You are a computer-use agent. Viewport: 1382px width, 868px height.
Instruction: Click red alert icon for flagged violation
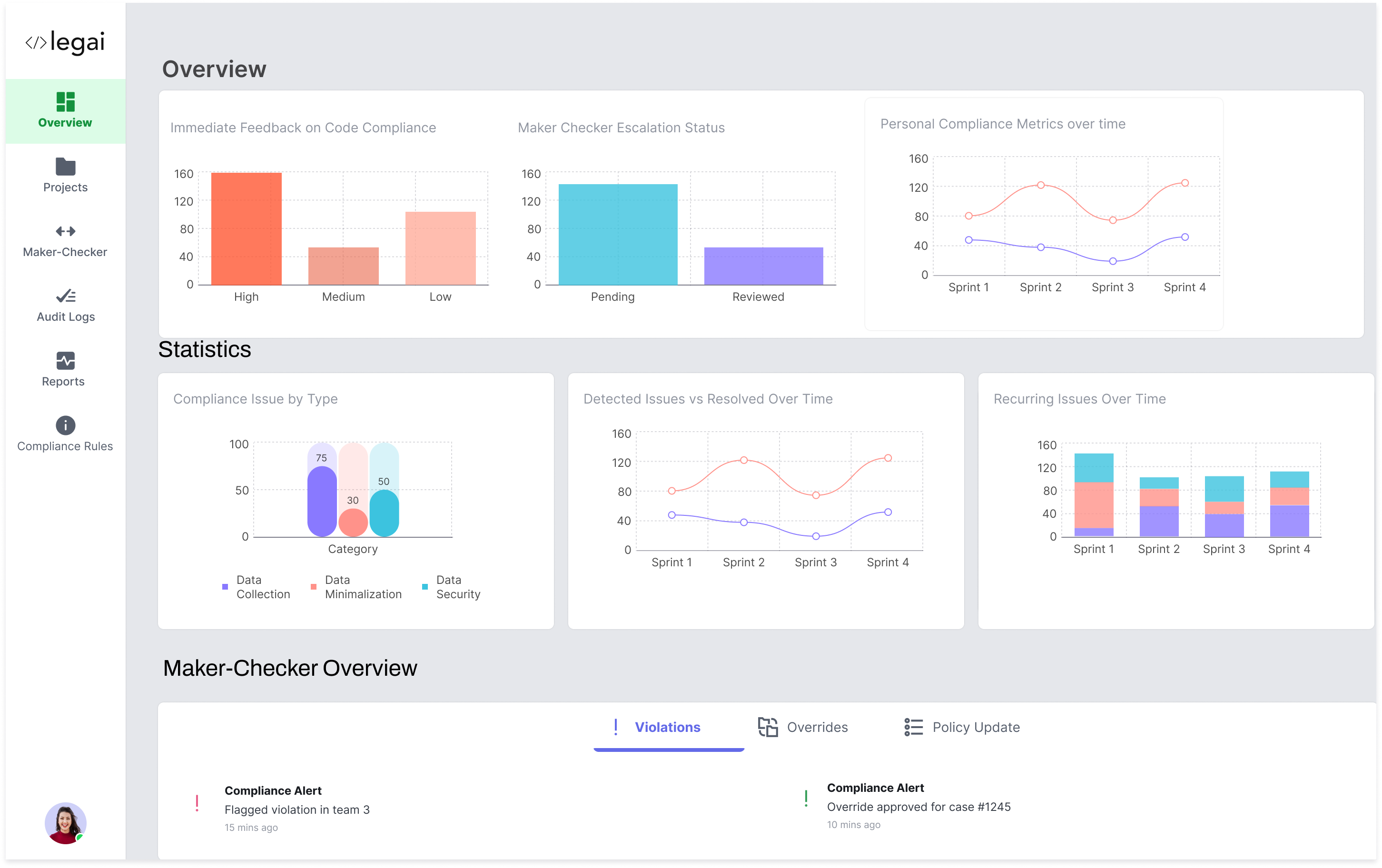[x=197, y=803]
